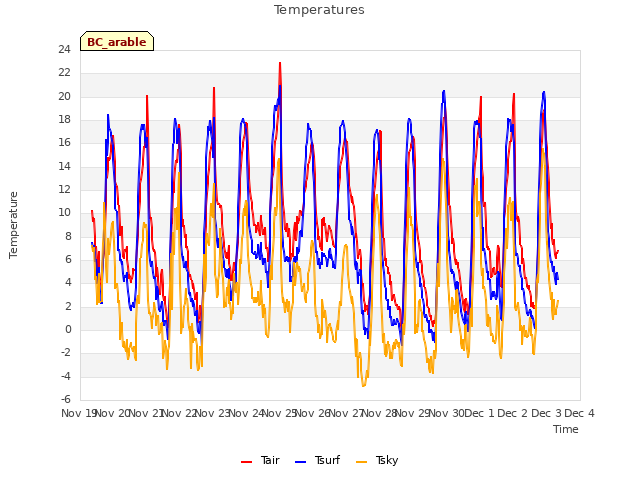The height and width of the screenshot is (480, 640).
Task: Click the 16 y-axis tick label
Action: 64,143
